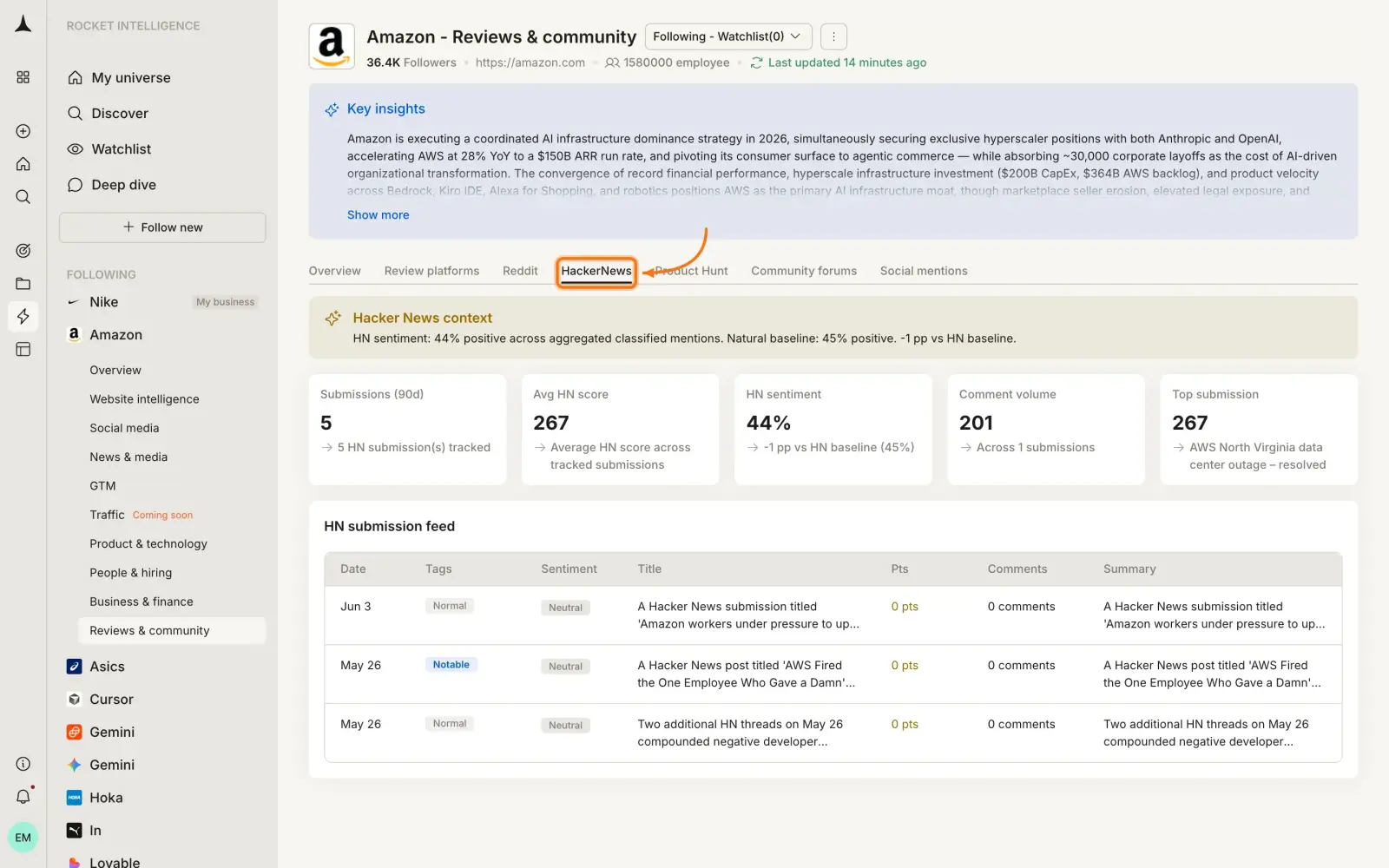Image resolution: width=1389 pixels, height=868 pixels.
Task: Click the Key insights sparkle icon
Action: pyautogui.click(x=332, y=109)
